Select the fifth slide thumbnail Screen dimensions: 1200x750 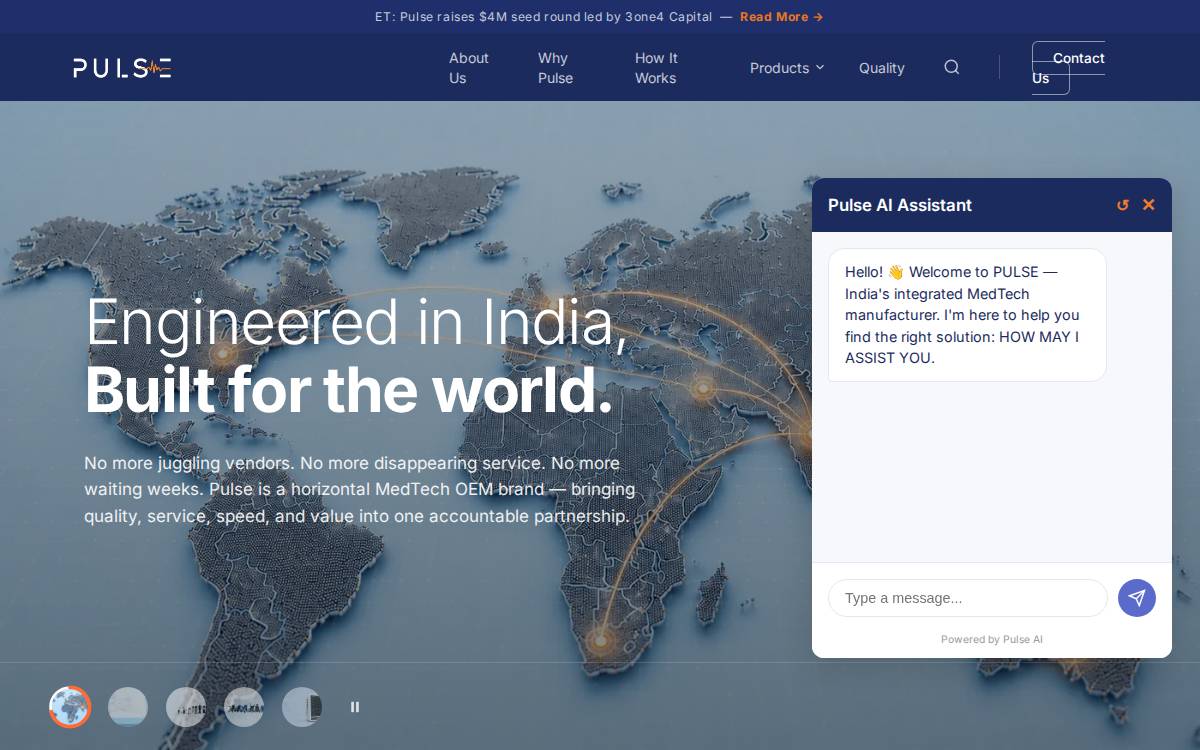click(302, 707)
